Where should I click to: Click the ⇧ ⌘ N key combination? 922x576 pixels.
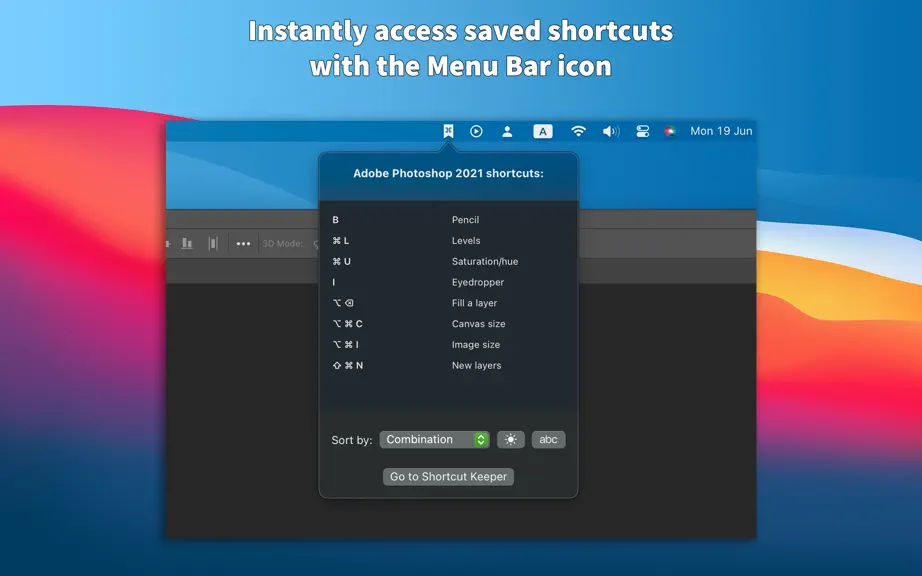348,366
